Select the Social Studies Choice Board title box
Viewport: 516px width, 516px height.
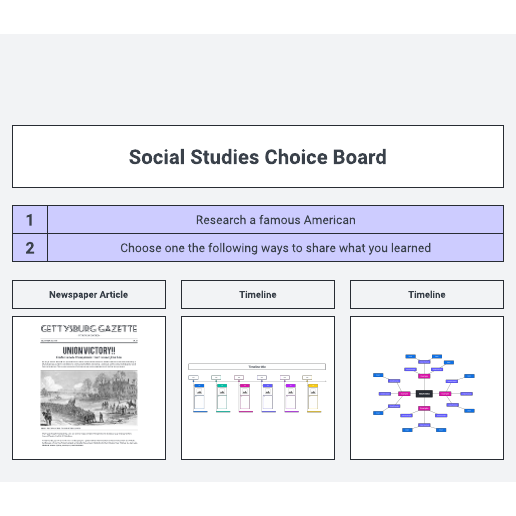[x=258, y=156]
